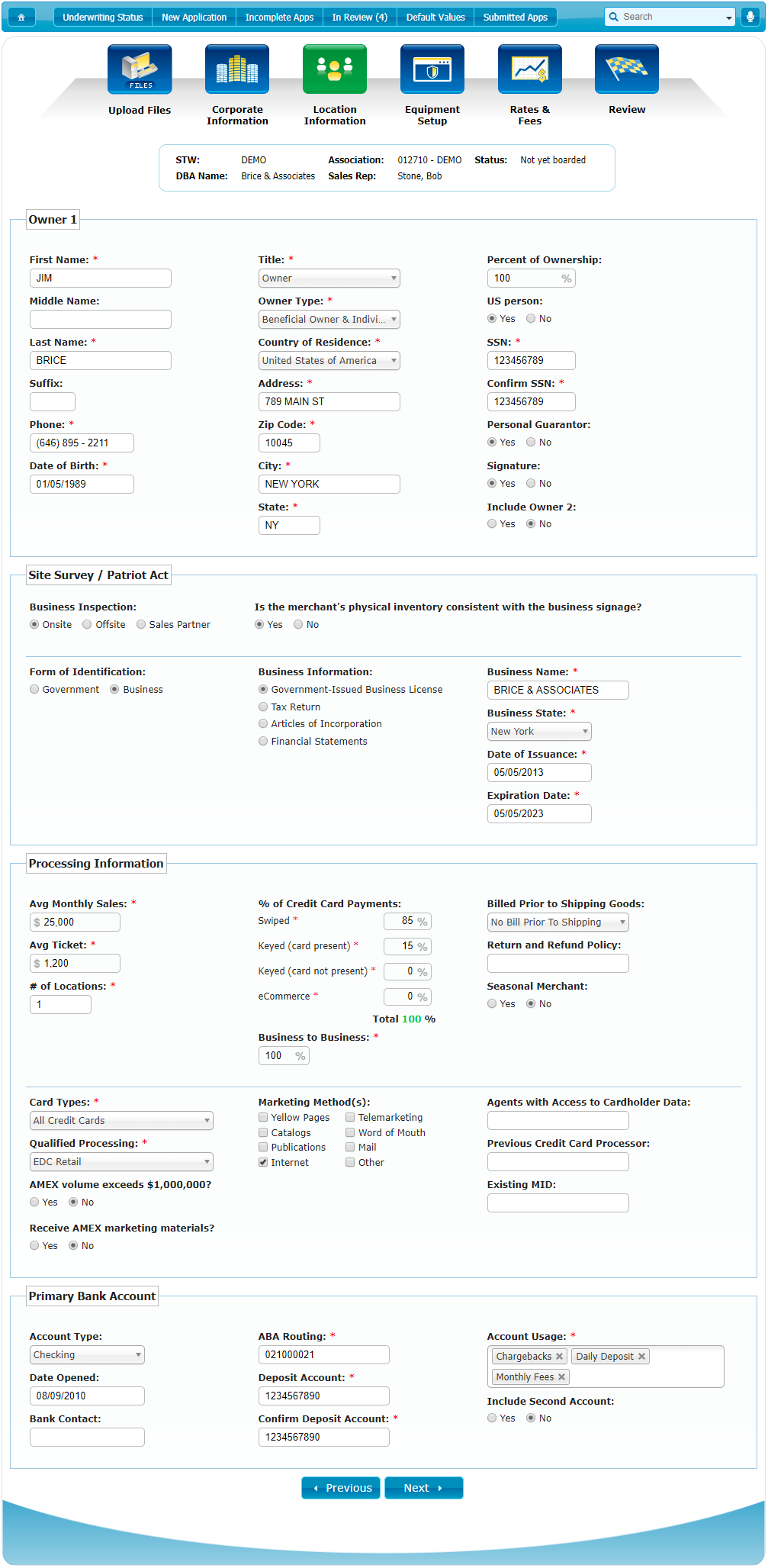This screenshot has height=1568, width=768.
Task: Click the Next button
Action: tap(423, 1488)
